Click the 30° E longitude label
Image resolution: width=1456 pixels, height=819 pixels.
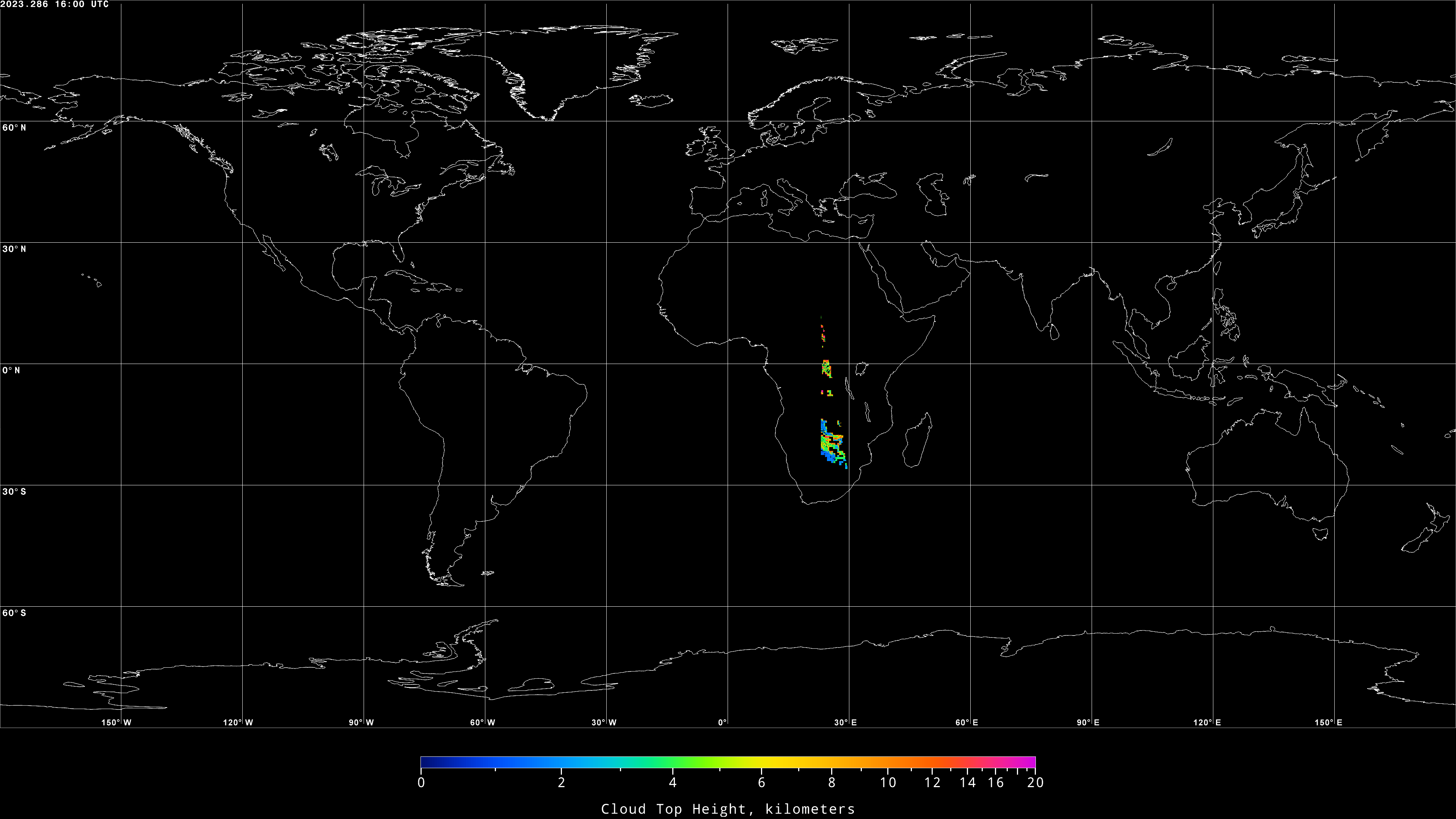click(846, 722)
